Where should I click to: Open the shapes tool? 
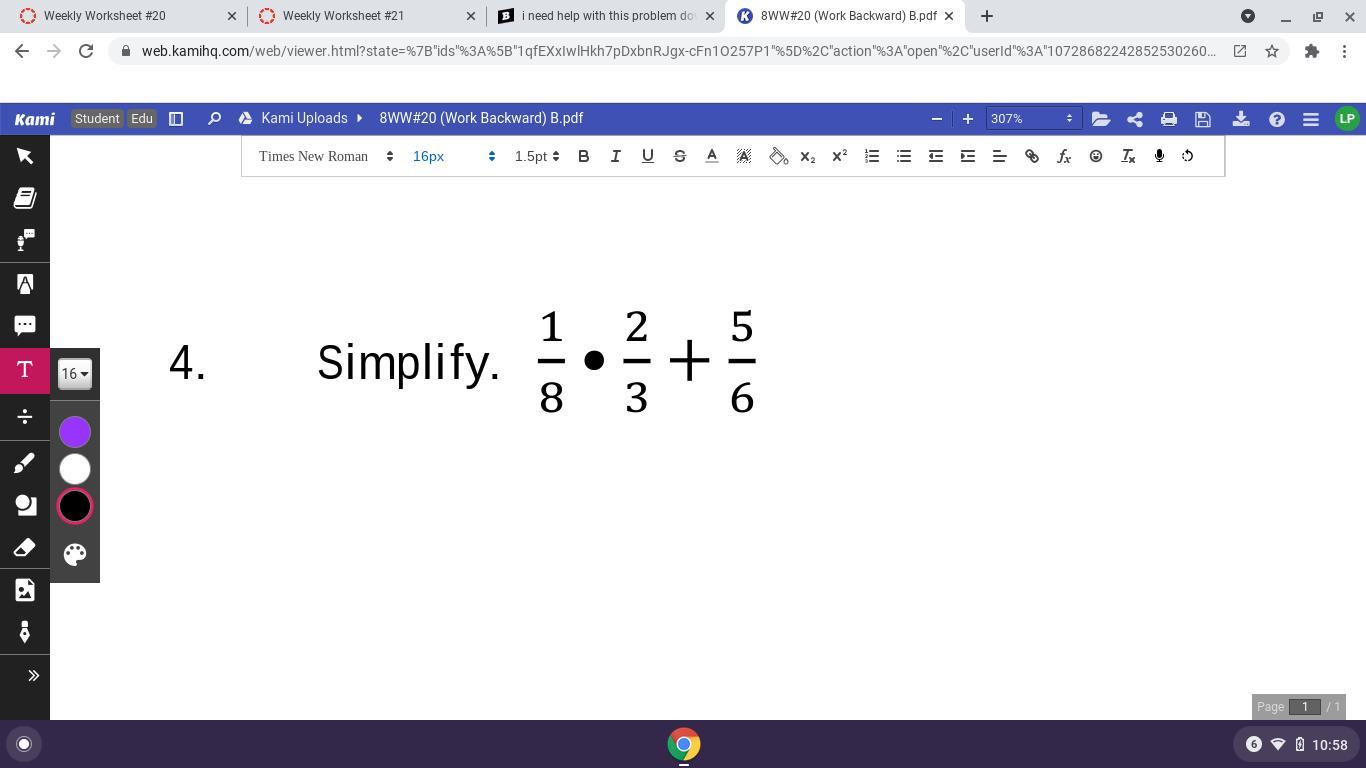tap(25, 505)
